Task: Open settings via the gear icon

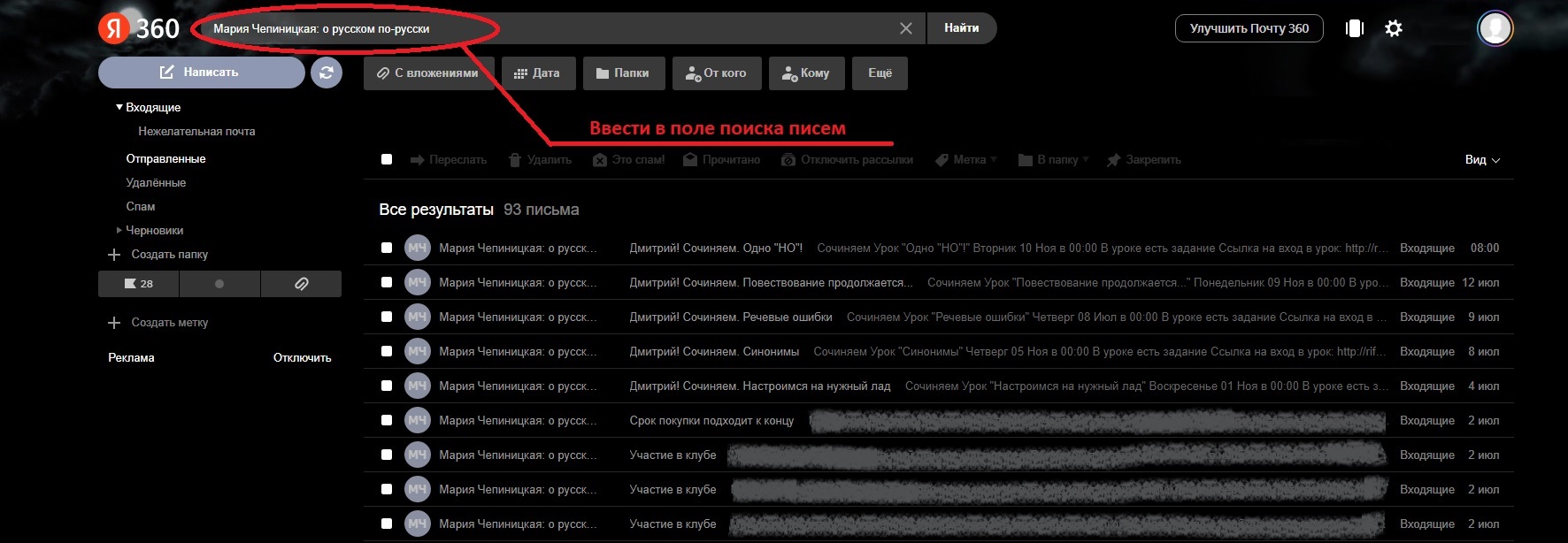Action: point(1394,28)
